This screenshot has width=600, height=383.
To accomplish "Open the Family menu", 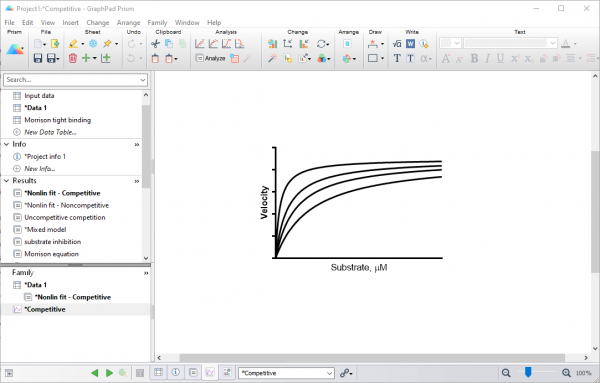I will (157, 23).
